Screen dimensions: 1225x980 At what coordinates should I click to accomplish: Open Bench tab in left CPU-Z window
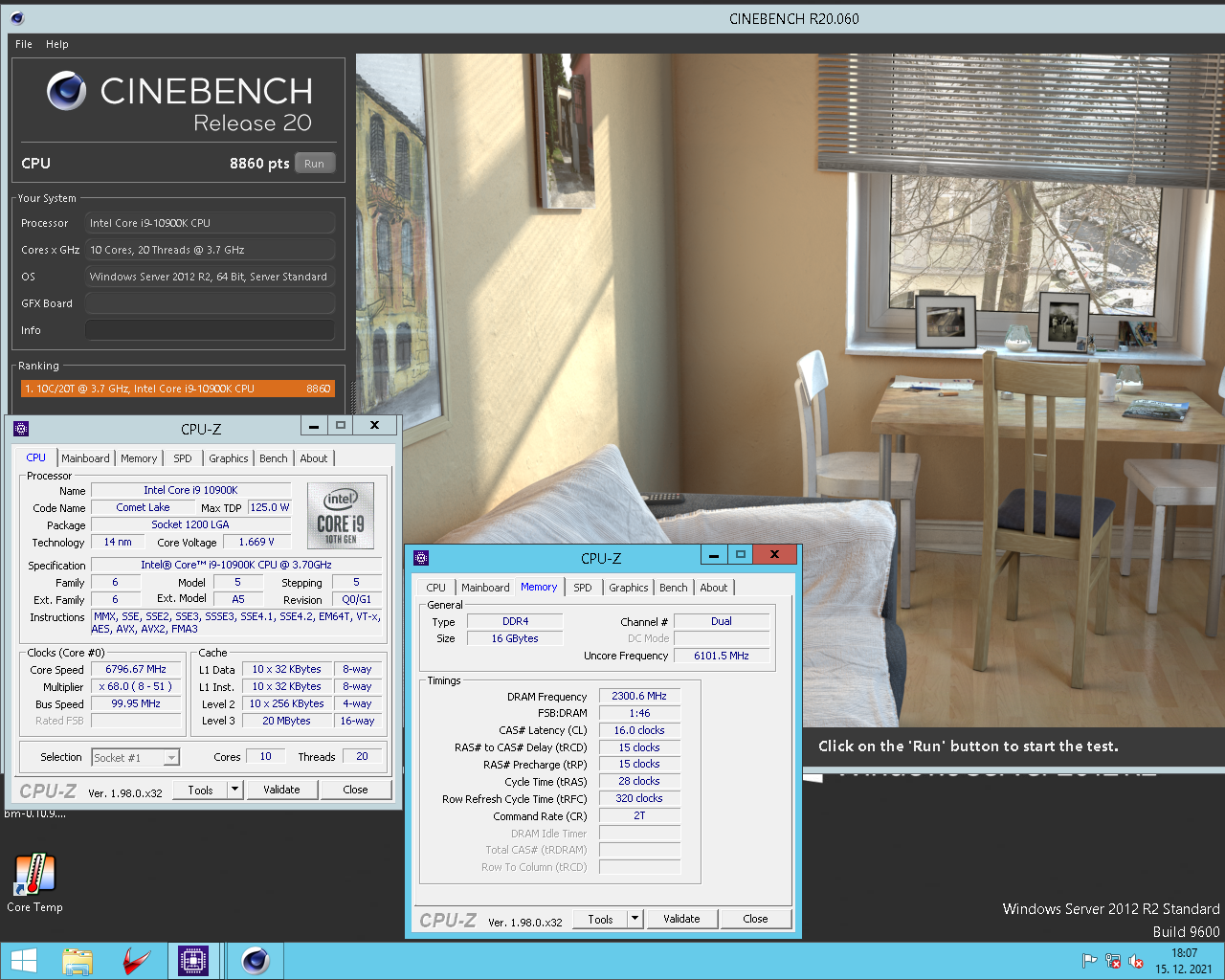click(274, 458)
